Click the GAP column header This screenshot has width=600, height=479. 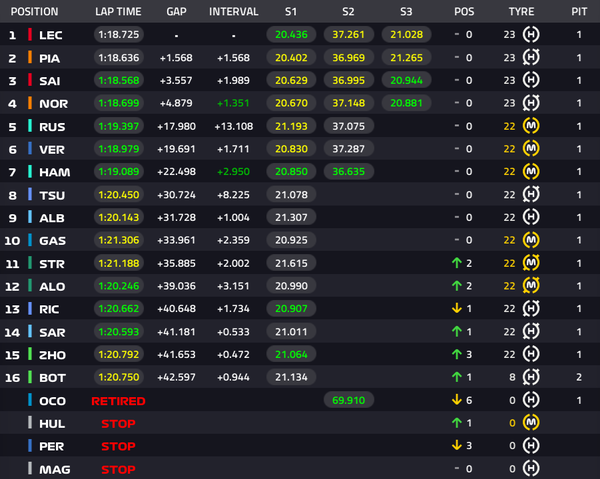coord(176,11)
